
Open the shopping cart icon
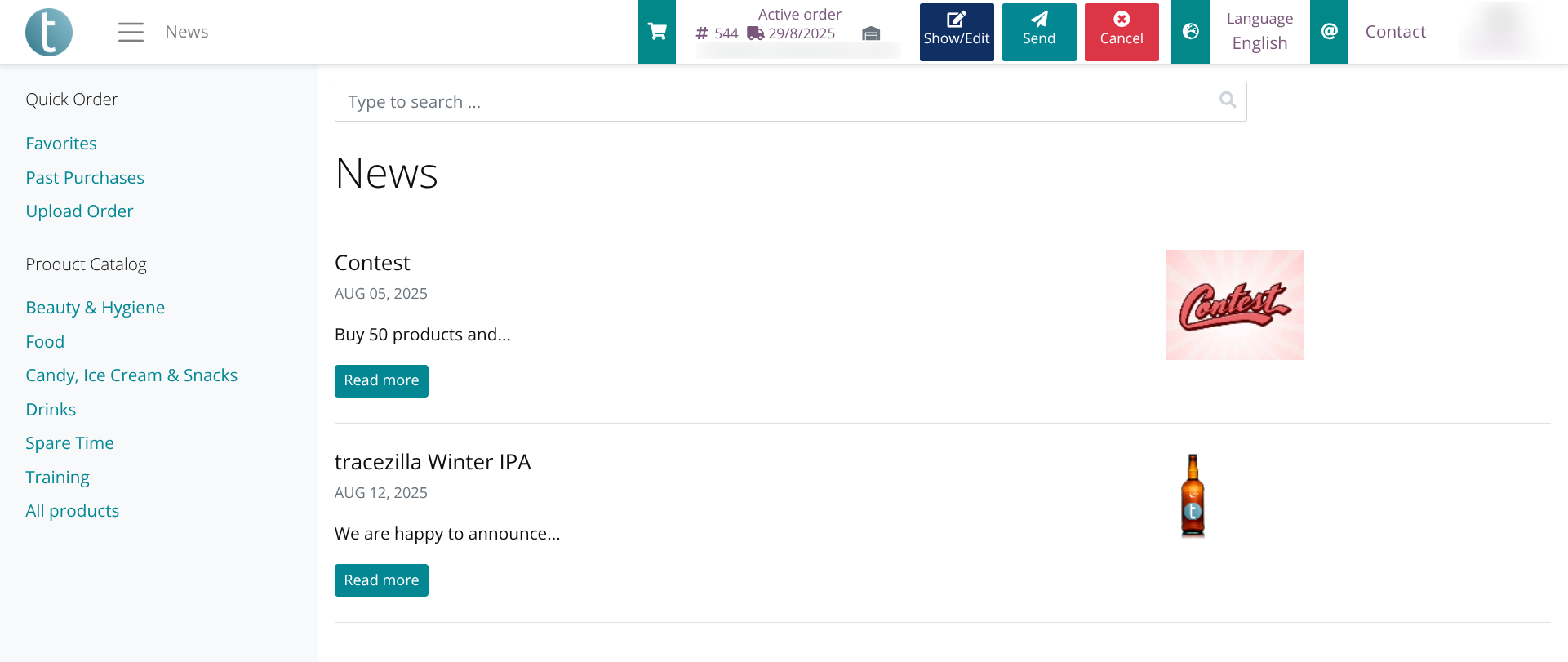657,32
